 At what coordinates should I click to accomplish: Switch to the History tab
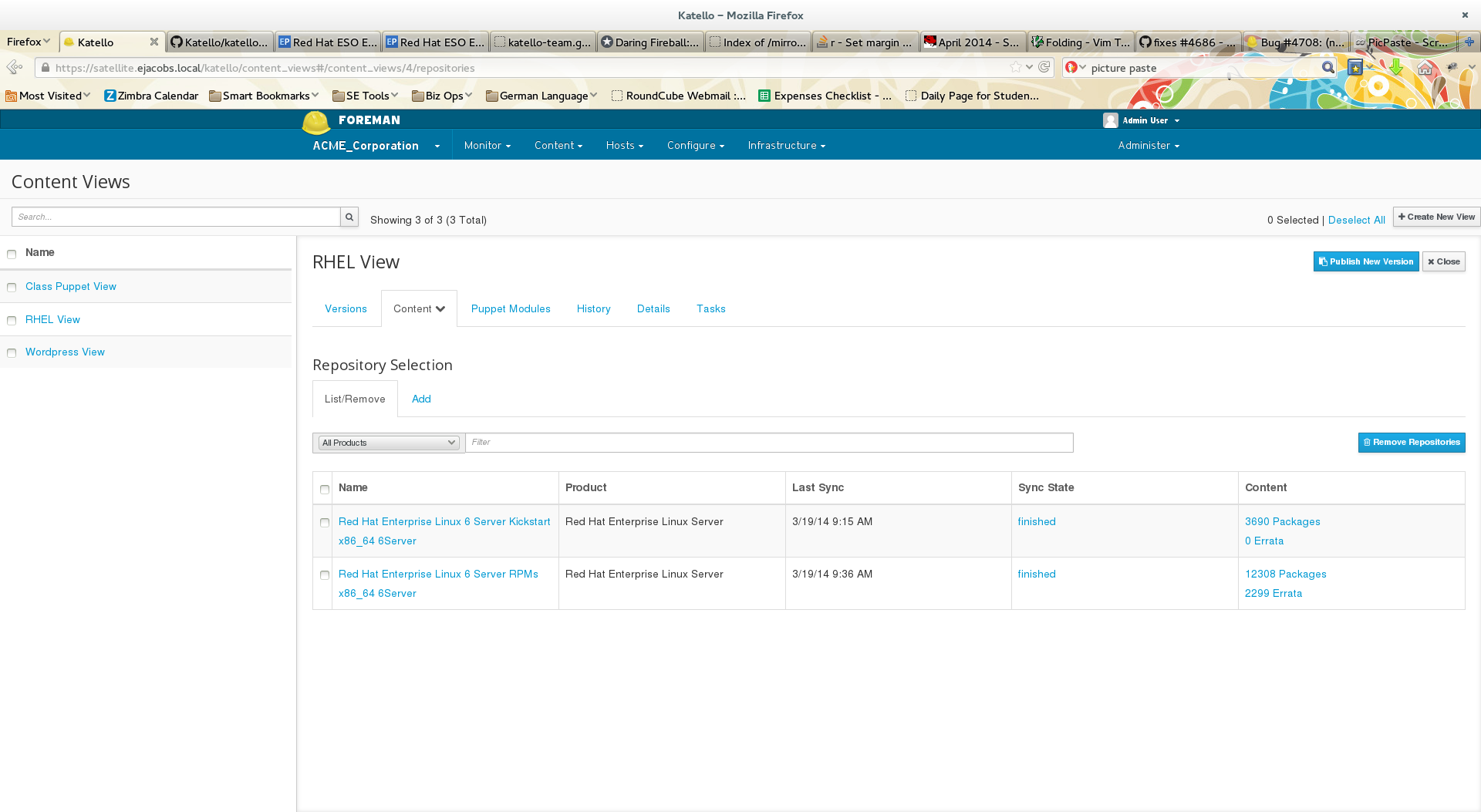point(593,308)
